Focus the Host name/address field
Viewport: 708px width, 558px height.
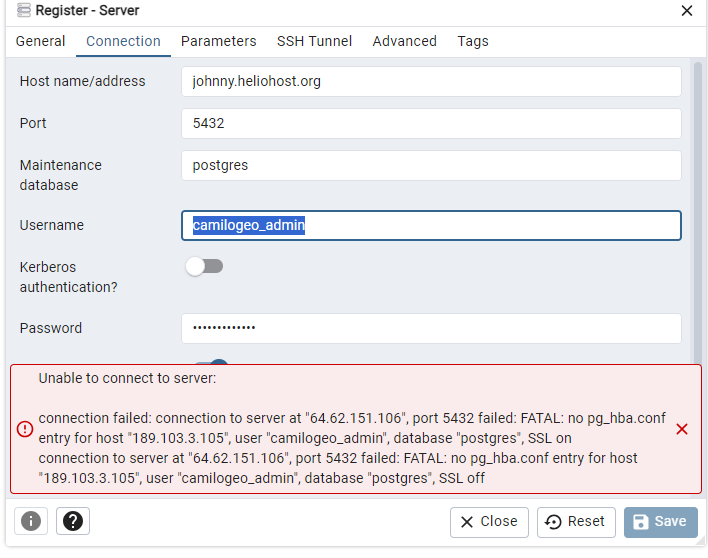click(x=431, y=81)
